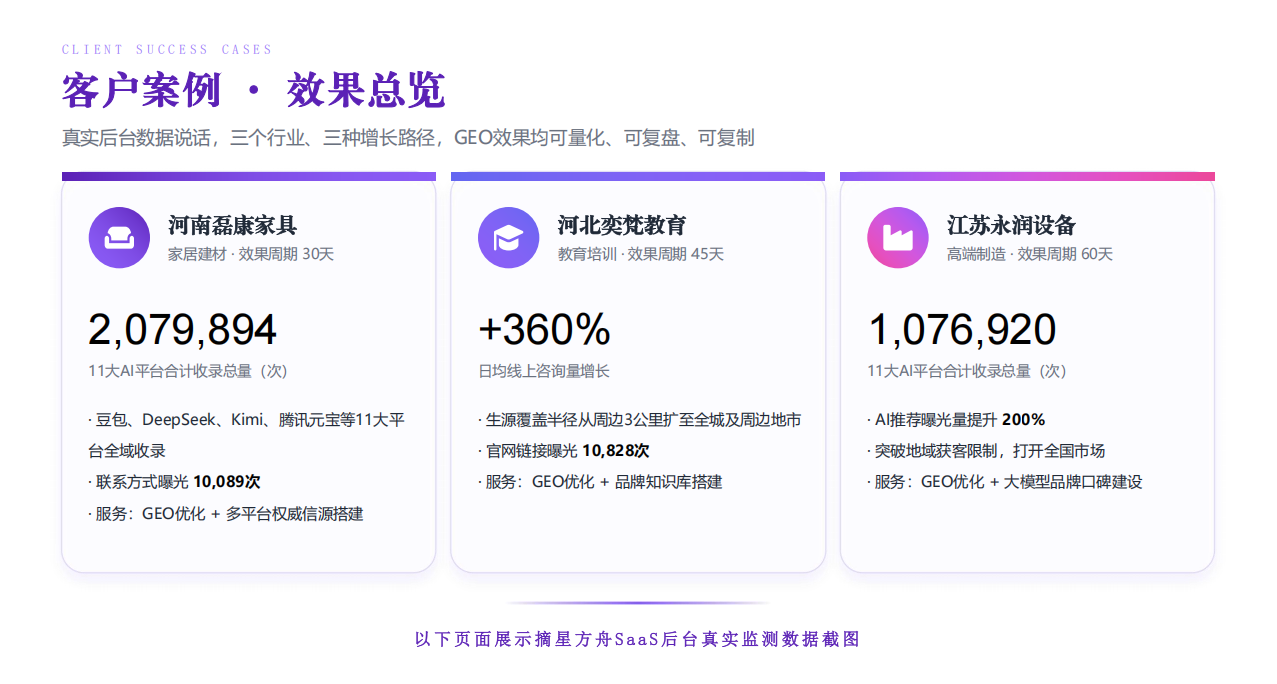Click the +360% figure
This screenshot has width=1277, height=684.
click(x=544, y=330)
